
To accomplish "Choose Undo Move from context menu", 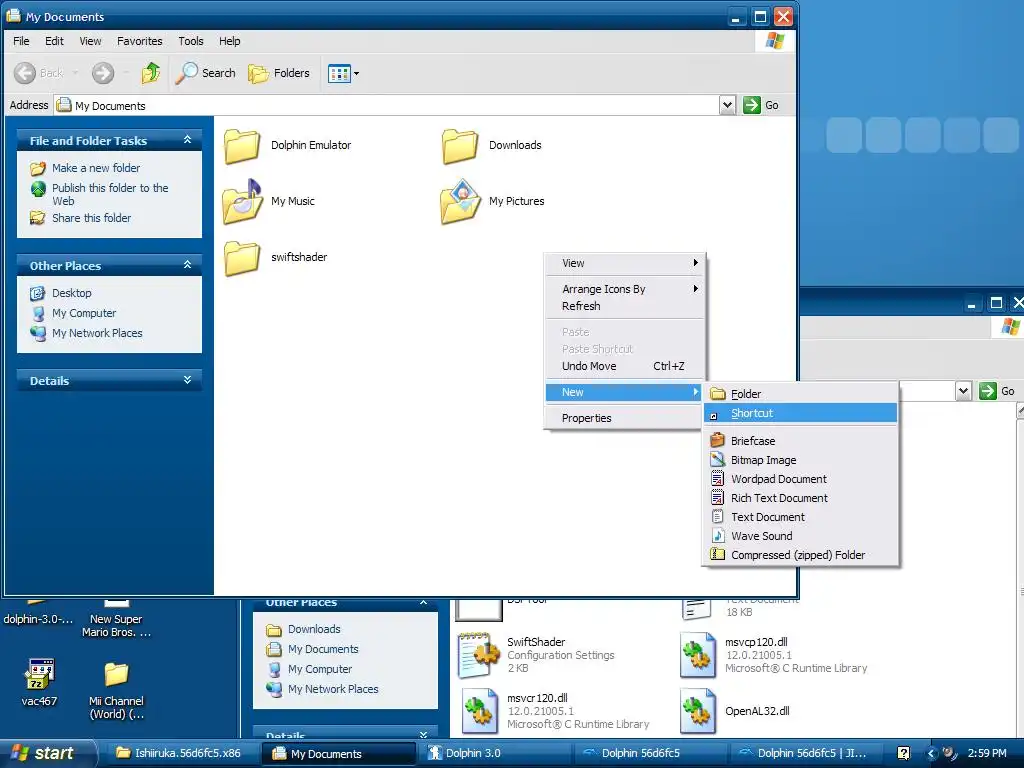I will (x=625, y=366).
